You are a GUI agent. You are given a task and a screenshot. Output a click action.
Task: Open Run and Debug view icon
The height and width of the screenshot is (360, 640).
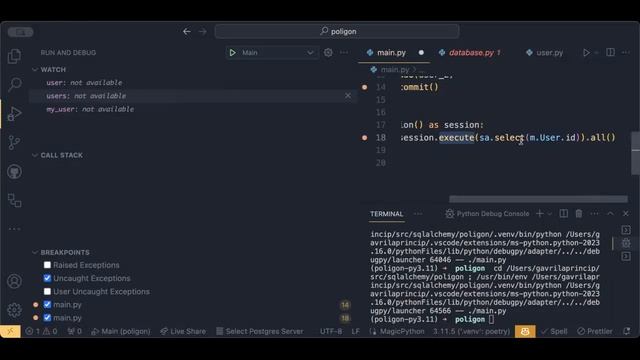coord(15,113)
